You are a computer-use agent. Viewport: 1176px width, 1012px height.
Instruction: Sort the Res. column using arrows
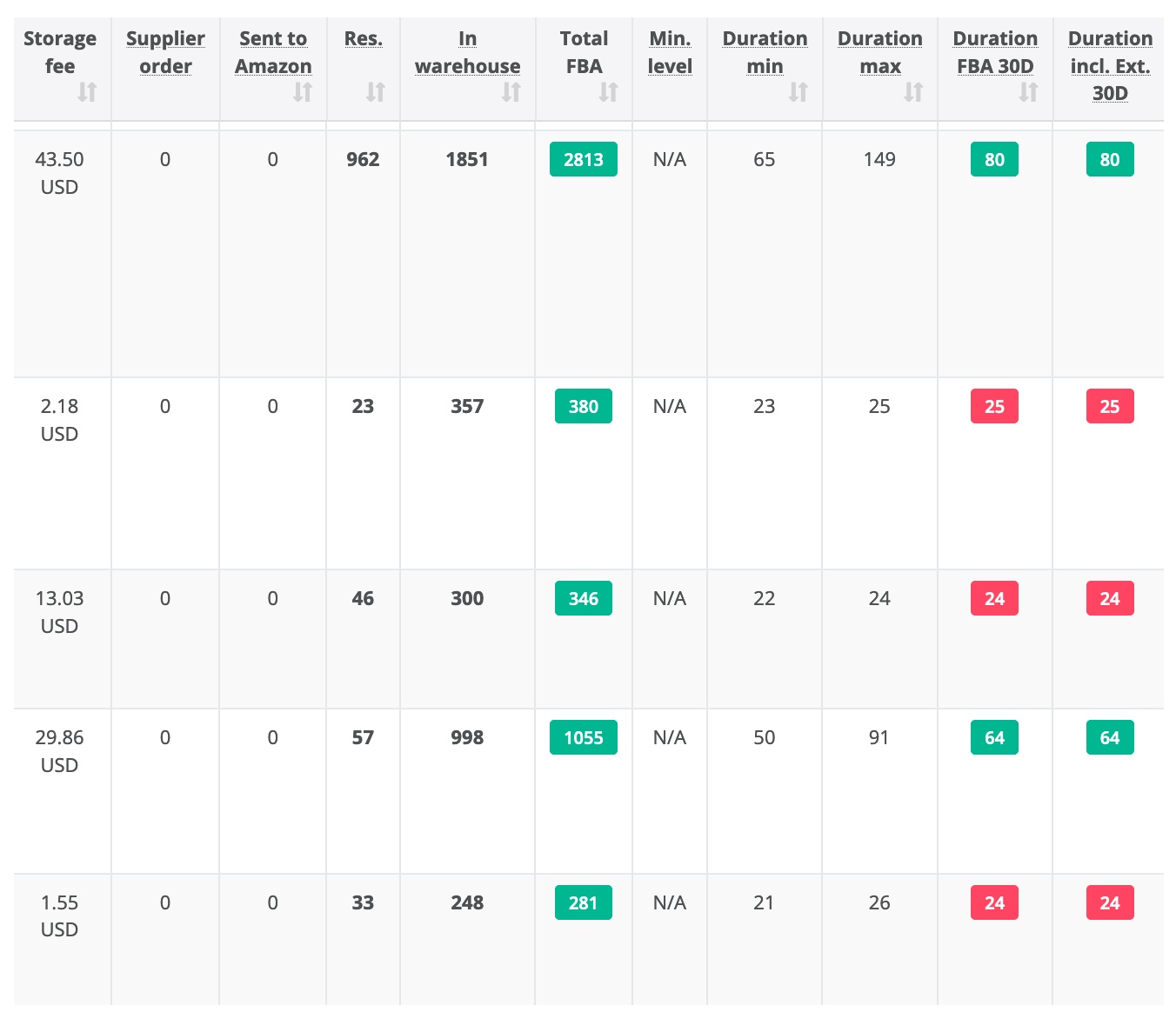pos(375,92)
